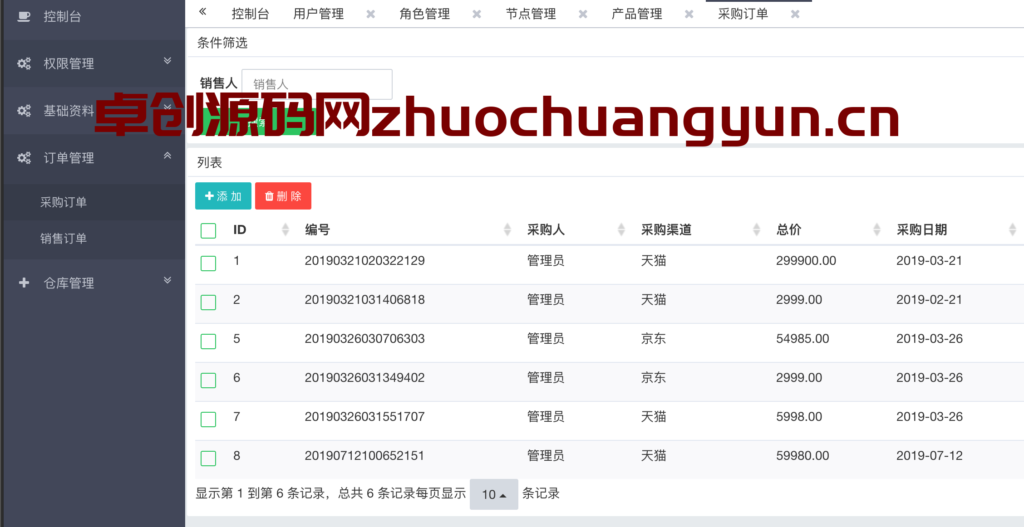Collapse the 订单管理 menu chevron

(x=167, y=155)
